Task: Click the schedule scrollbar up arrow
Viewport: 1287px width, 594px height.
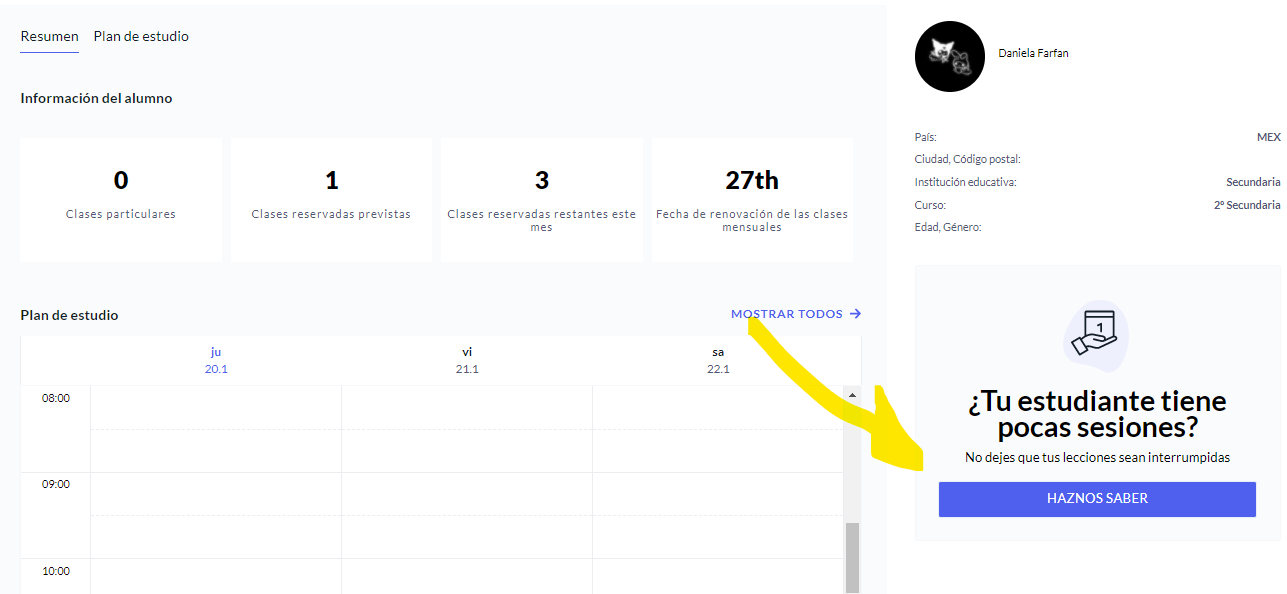Action: pyautogui.click(x=852, y=396)
